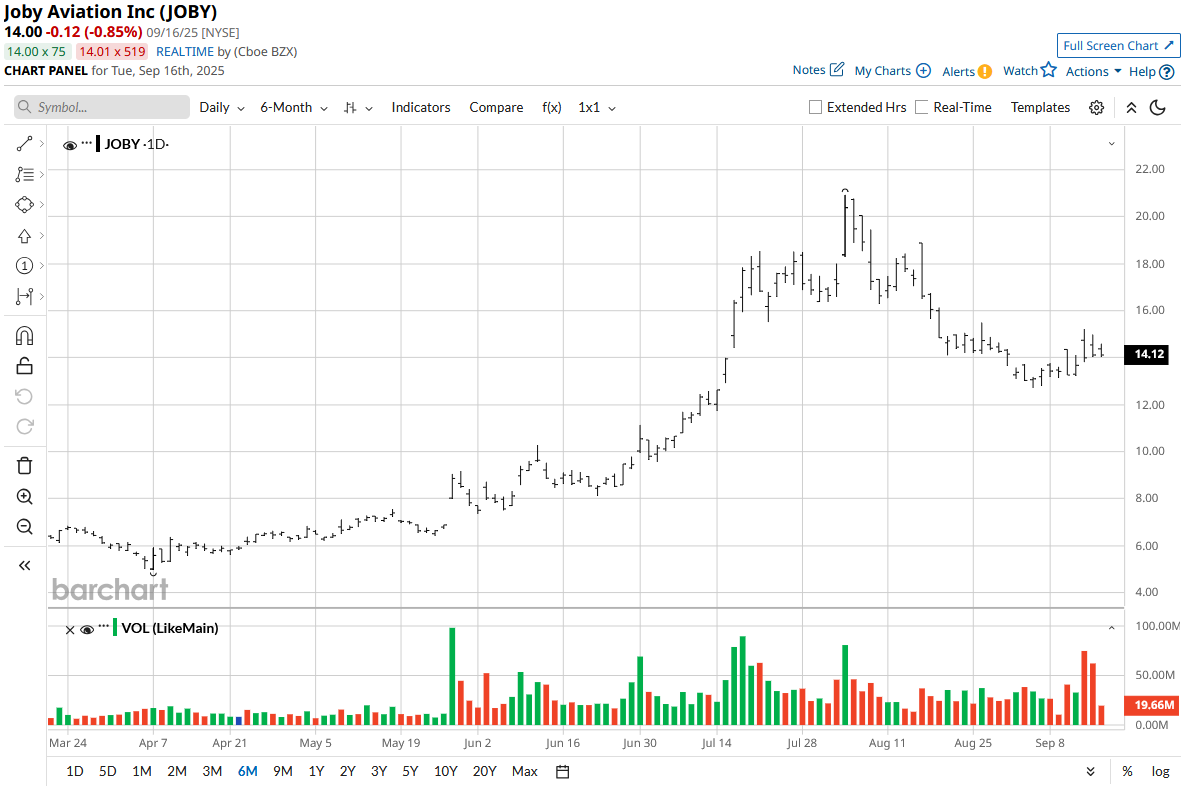The width and height of the screenshot is (1194, 812).
Task: Open the Full Screen Chart
Action: (x=1119, y=46)
